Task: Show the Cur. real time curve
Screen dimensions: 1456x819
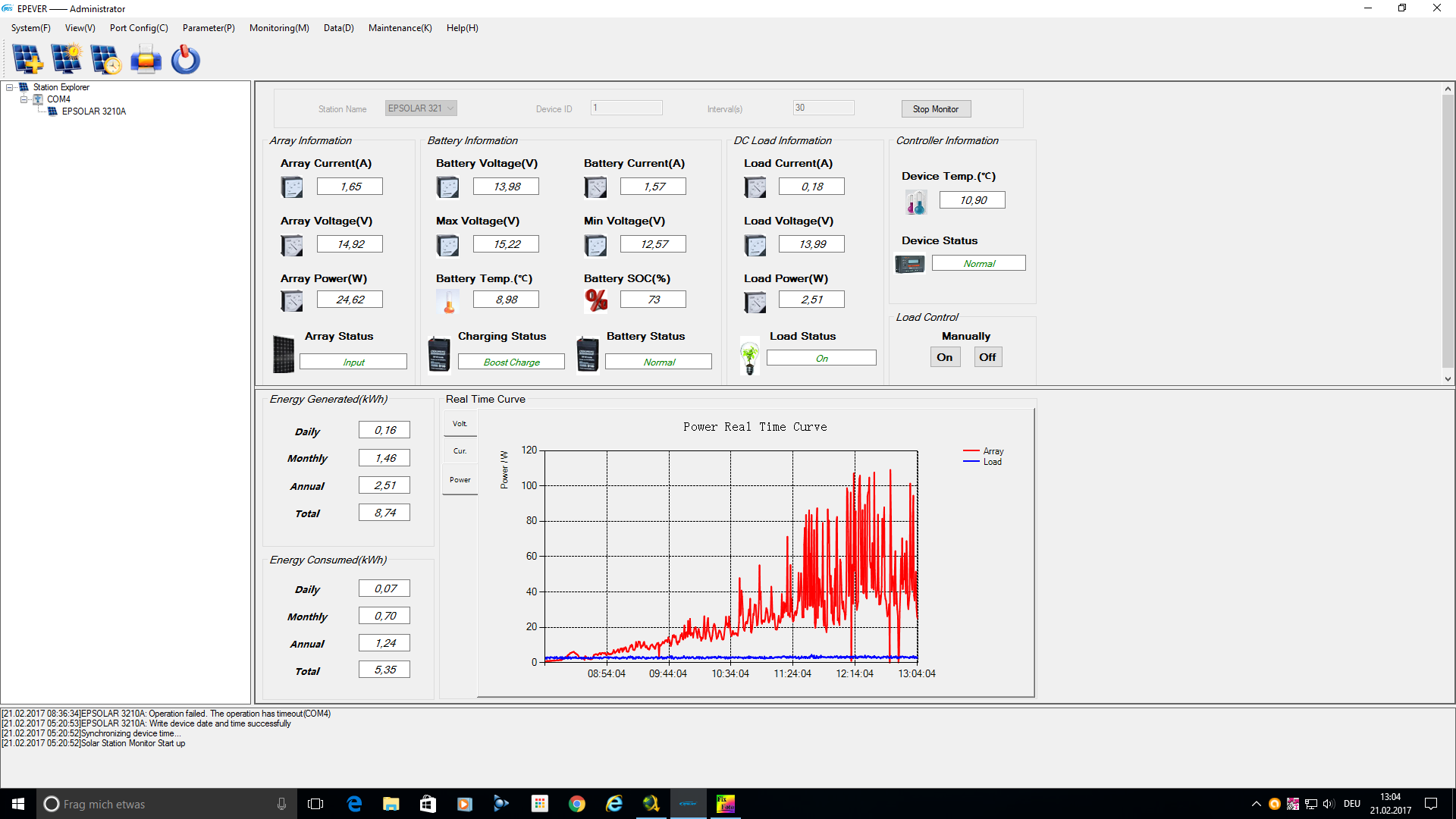Action: click(460, 451)
